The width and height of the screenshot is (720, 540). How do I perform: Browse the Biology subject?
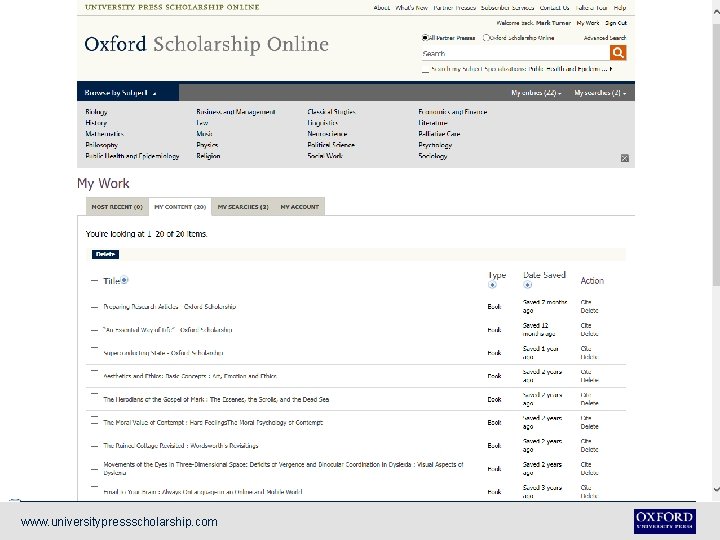96,112
